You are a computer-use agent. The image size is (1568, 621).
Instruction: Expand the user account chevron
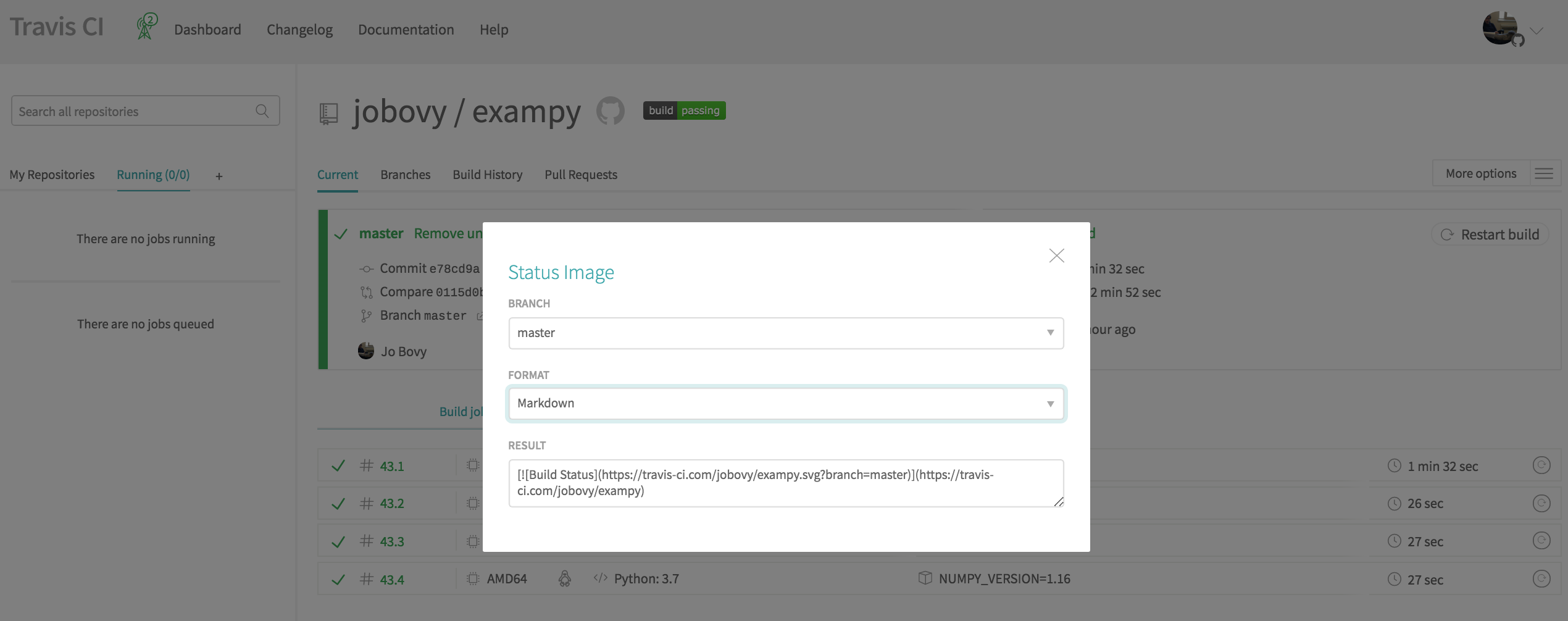click(1537, 31)
